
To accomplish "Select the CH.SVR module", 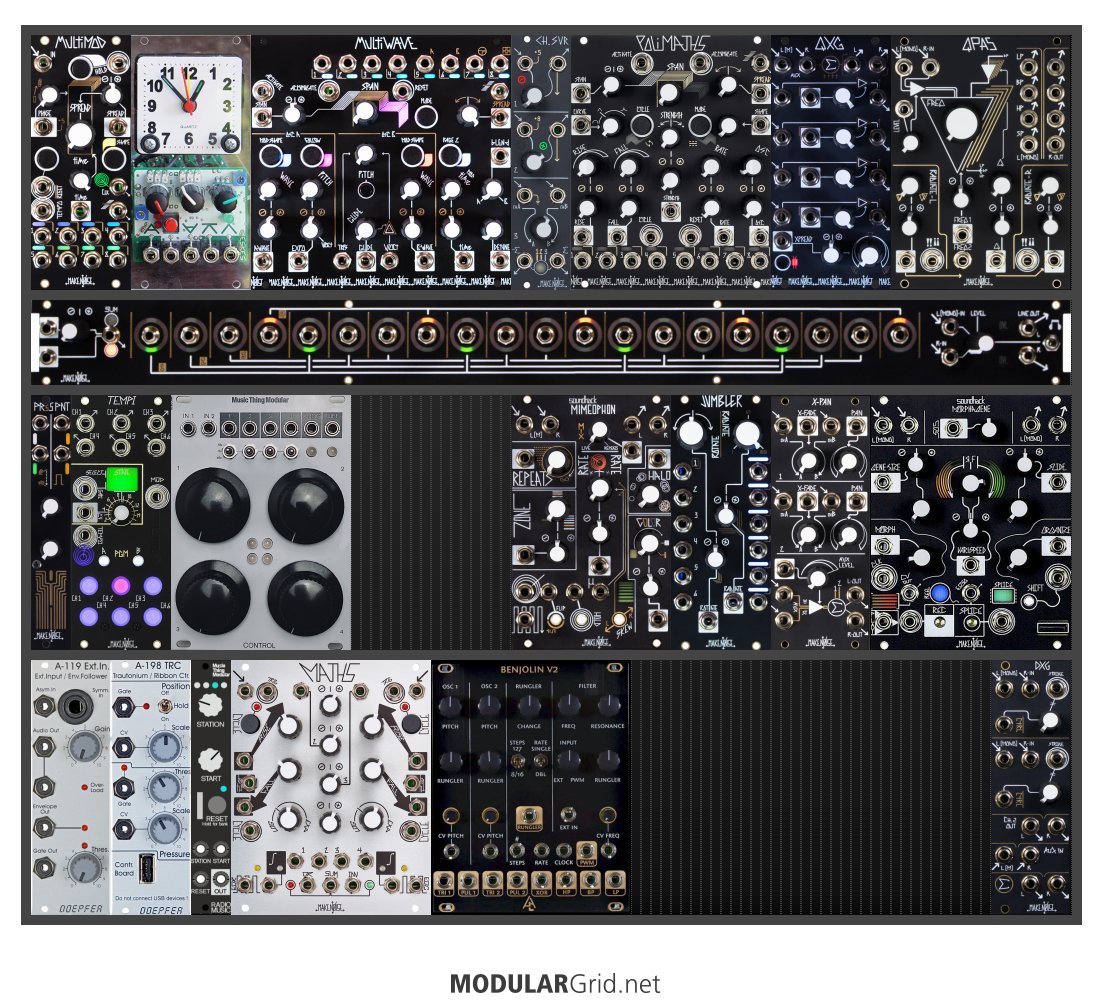I will pyautogui.click(x=541, y=162).
